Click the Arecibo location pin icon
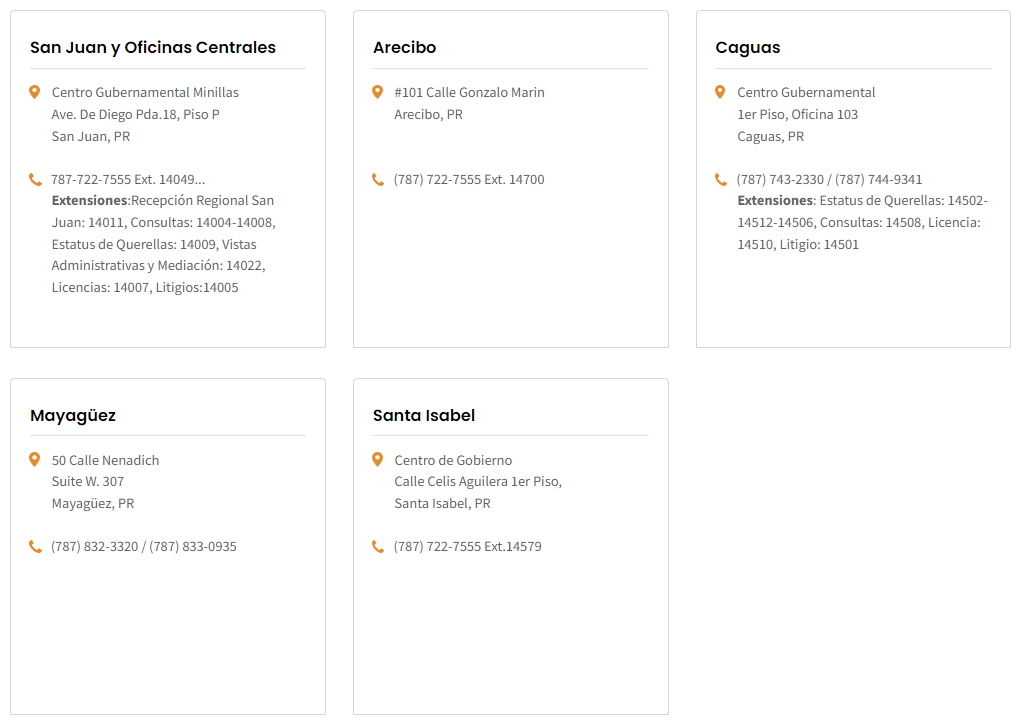This screenshot has width=1018, height=728. (x=377, y=92)
